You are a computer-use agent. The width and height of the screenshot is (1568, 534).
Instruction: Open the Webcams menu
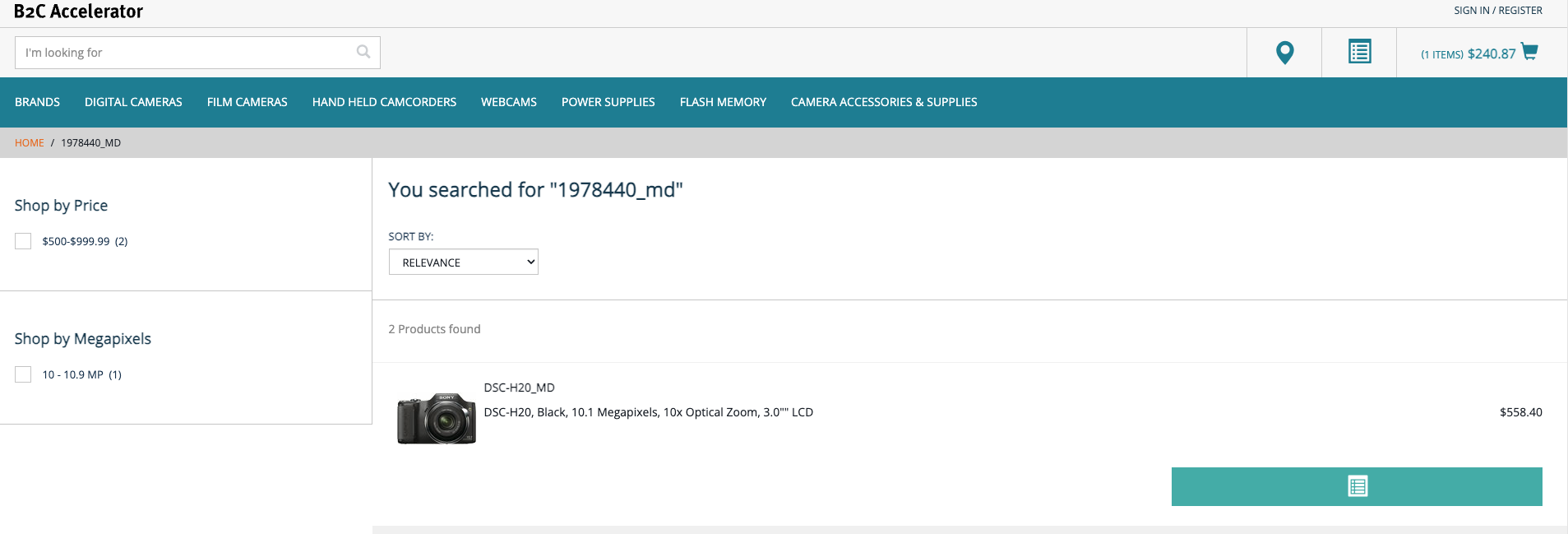point(509,102)
